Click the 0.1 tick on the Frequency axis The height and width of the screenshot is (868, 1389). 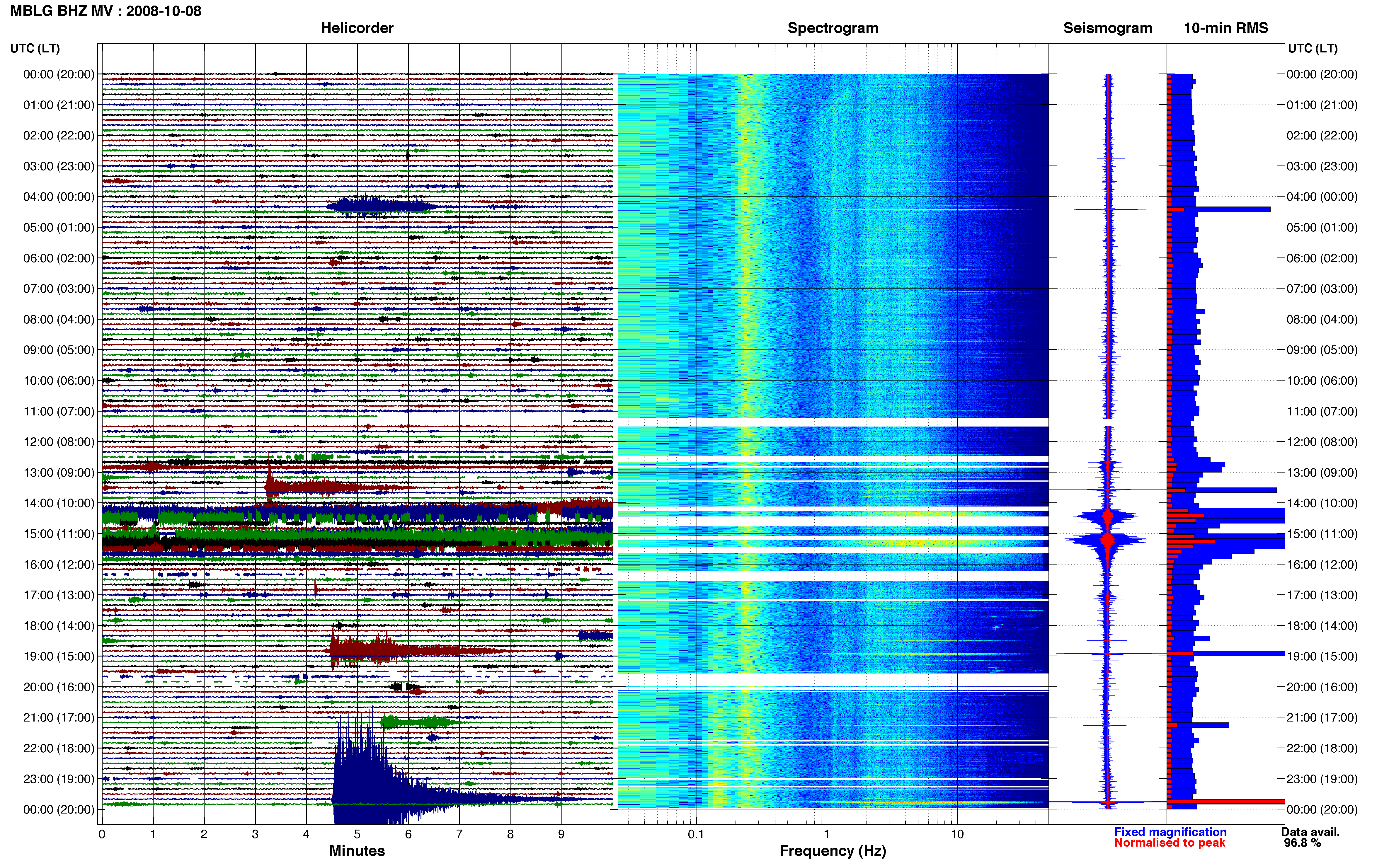(696, 835)
